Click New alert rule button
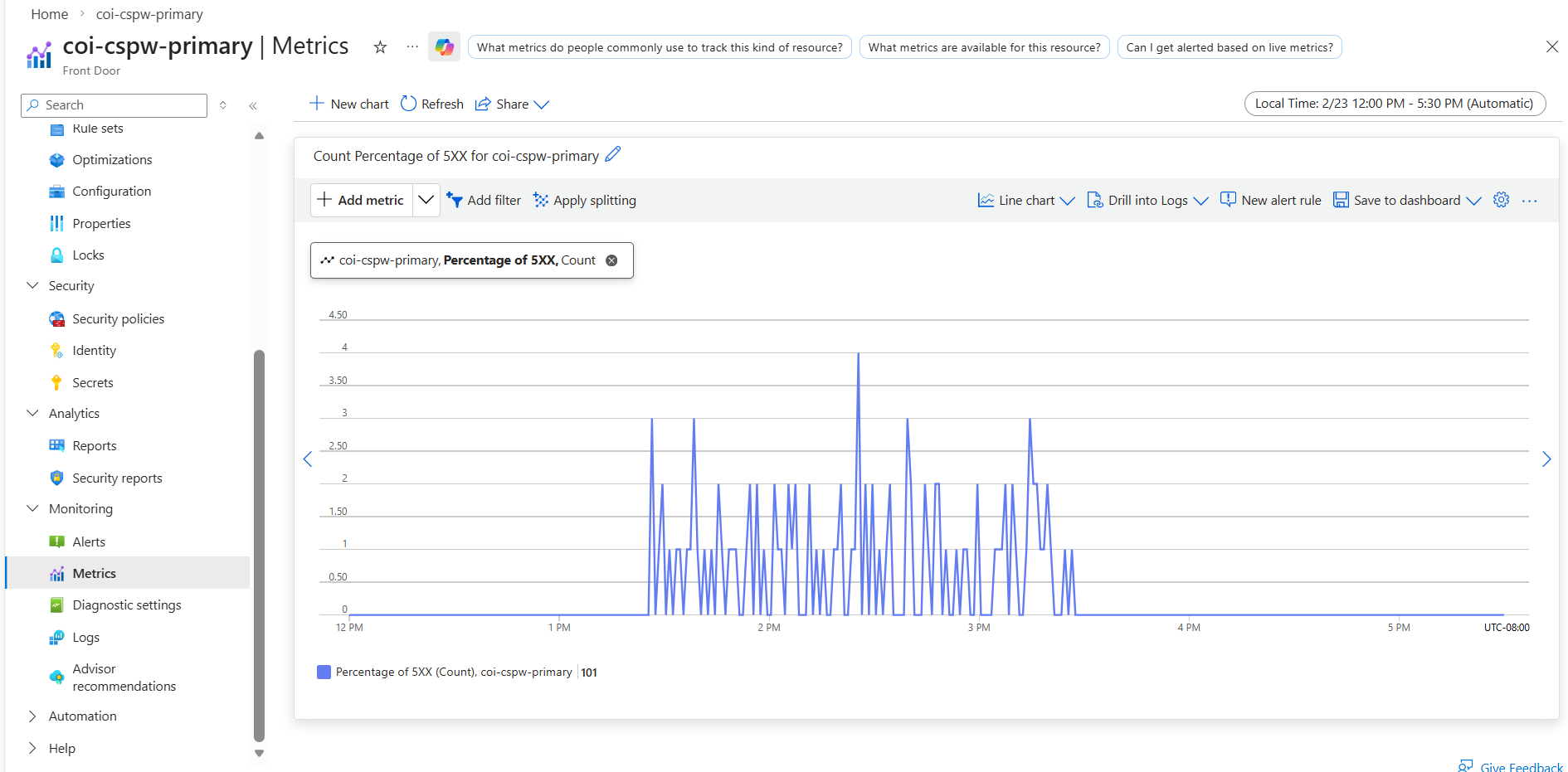Viewport: 1568px width, 772px height. click(1270, 200)
